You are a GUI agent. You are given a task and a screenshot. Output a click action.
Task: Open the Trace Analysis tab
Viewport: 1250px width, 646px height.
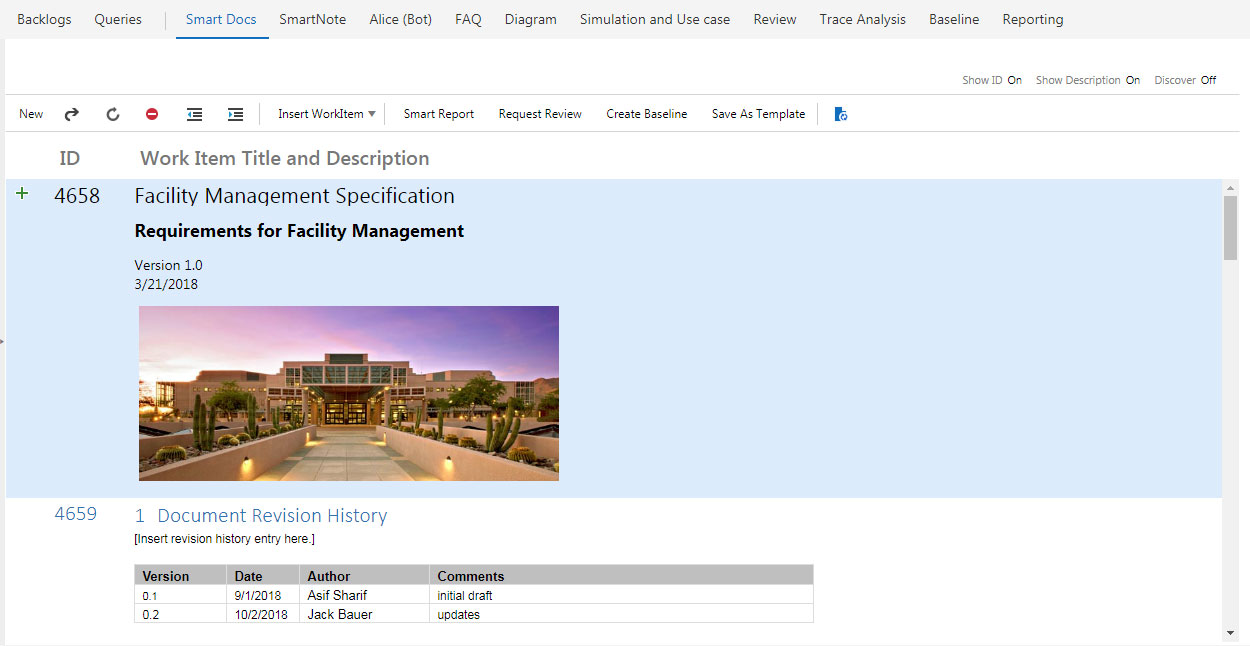tap(862, 19)
